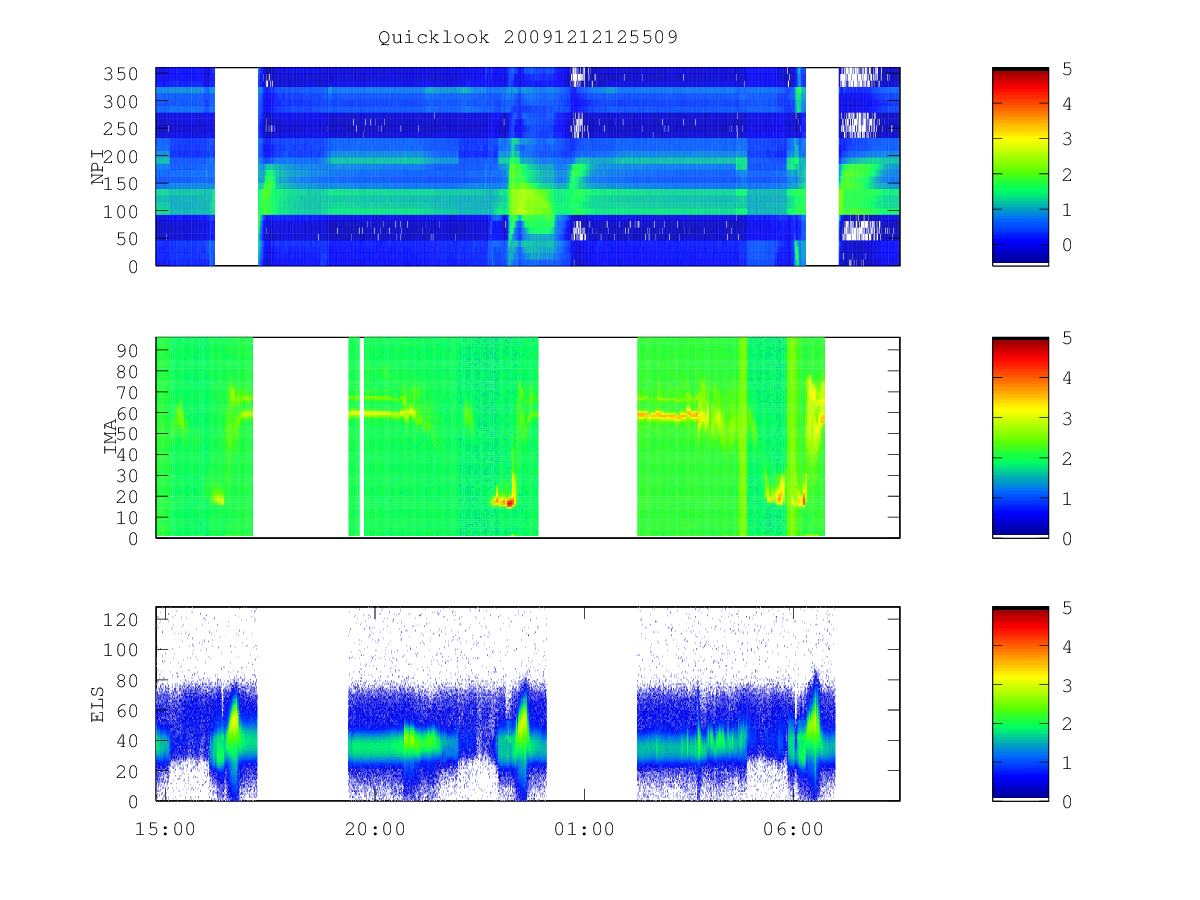Click the 4 label on IMA colorbar
This screenshot has height=900, width=1200.
[1067, 378]
